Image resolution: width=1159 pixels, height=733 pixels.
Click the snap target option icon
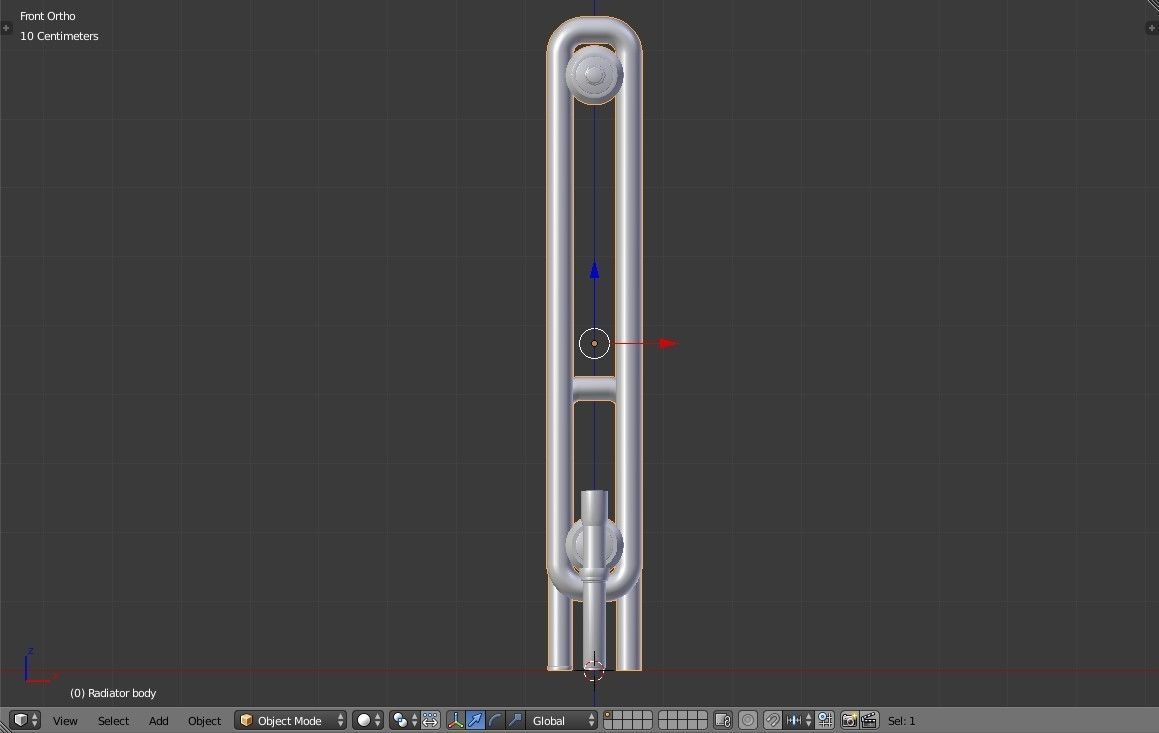[x=825, y=720]
